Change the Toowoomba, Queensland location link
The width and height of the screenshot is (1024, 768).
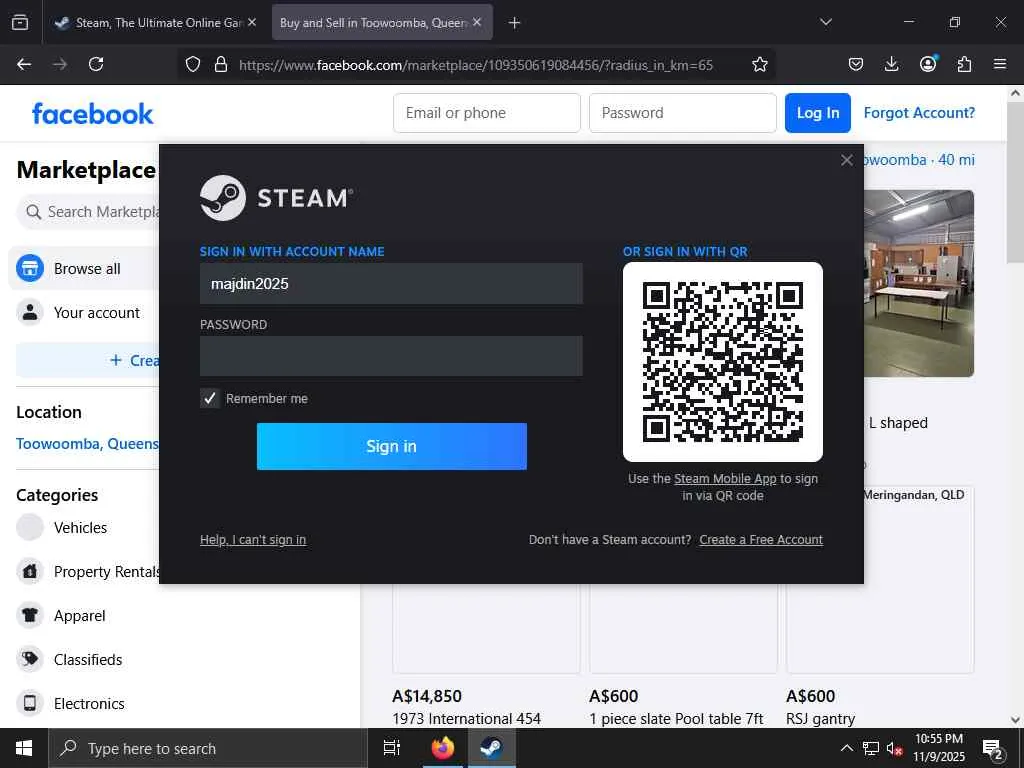(88, 443)
